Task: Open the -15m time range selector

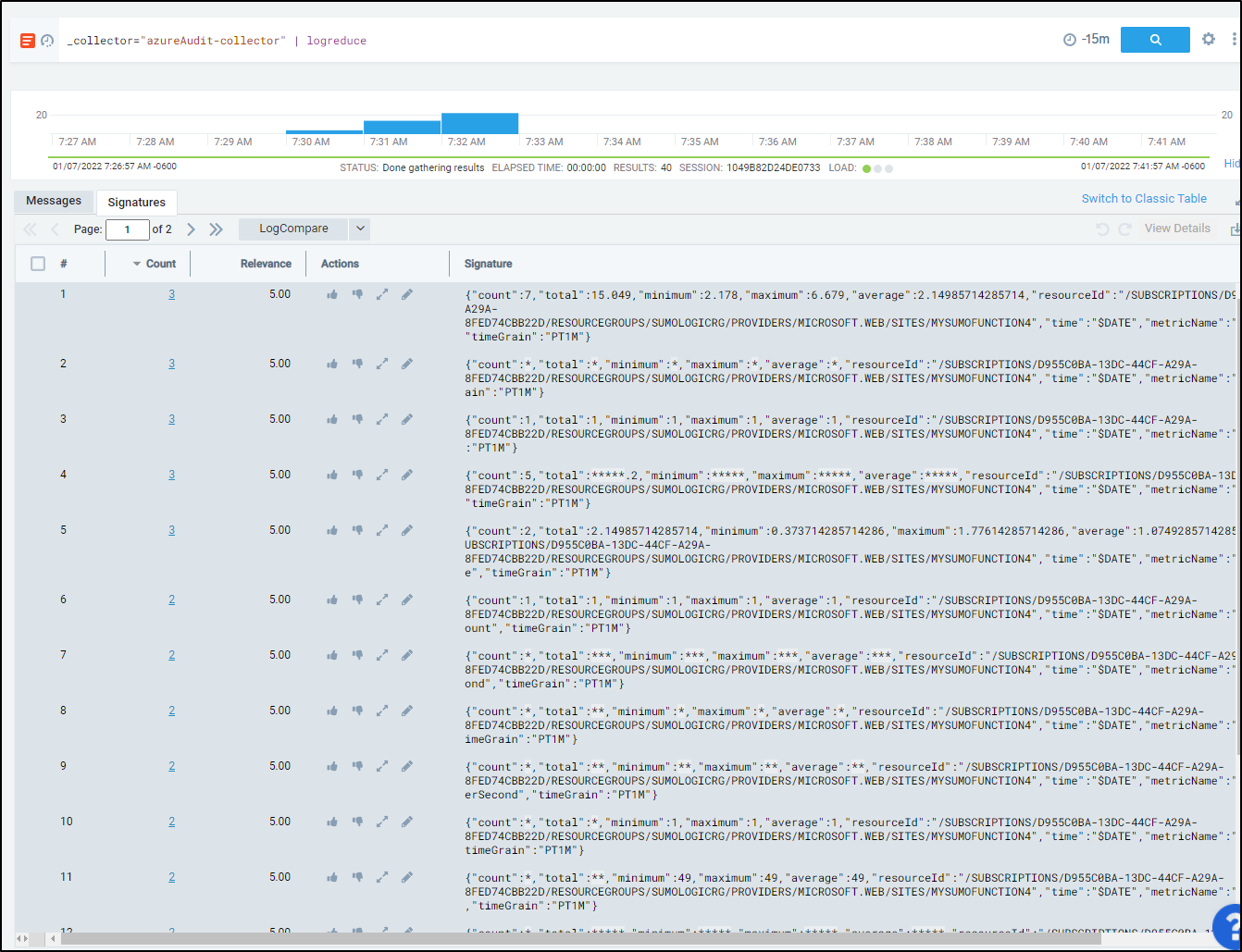Action: click(x=1087, y=40)
